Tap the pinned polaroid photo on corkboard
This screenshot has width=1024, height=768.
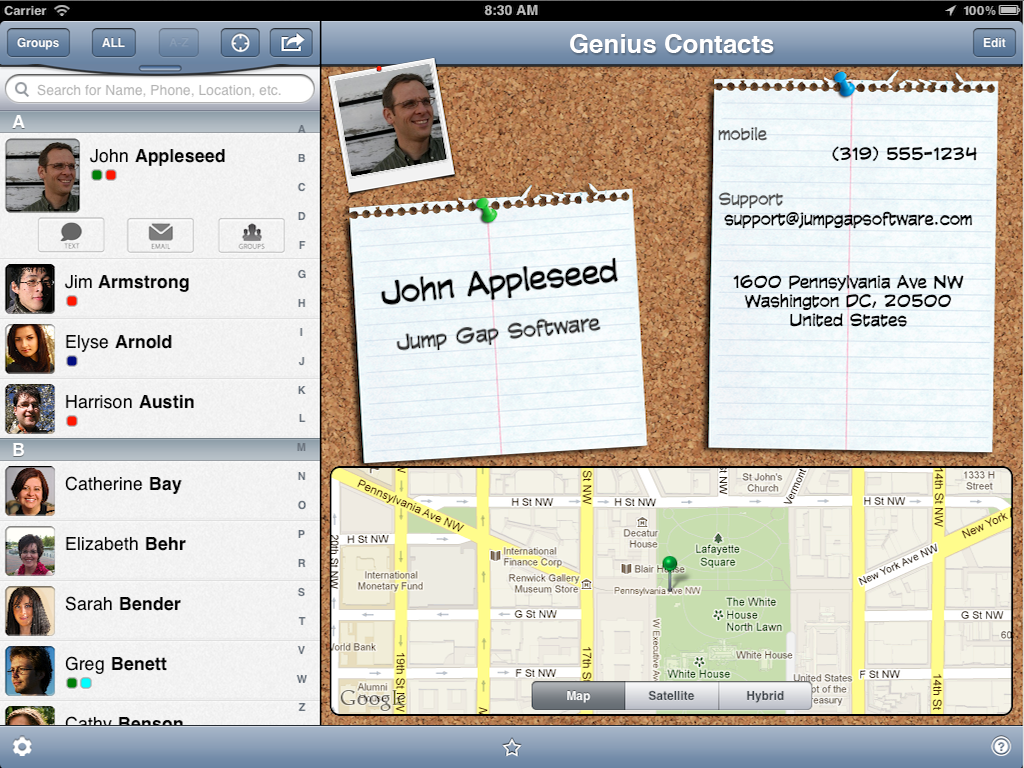coord(391,124)
